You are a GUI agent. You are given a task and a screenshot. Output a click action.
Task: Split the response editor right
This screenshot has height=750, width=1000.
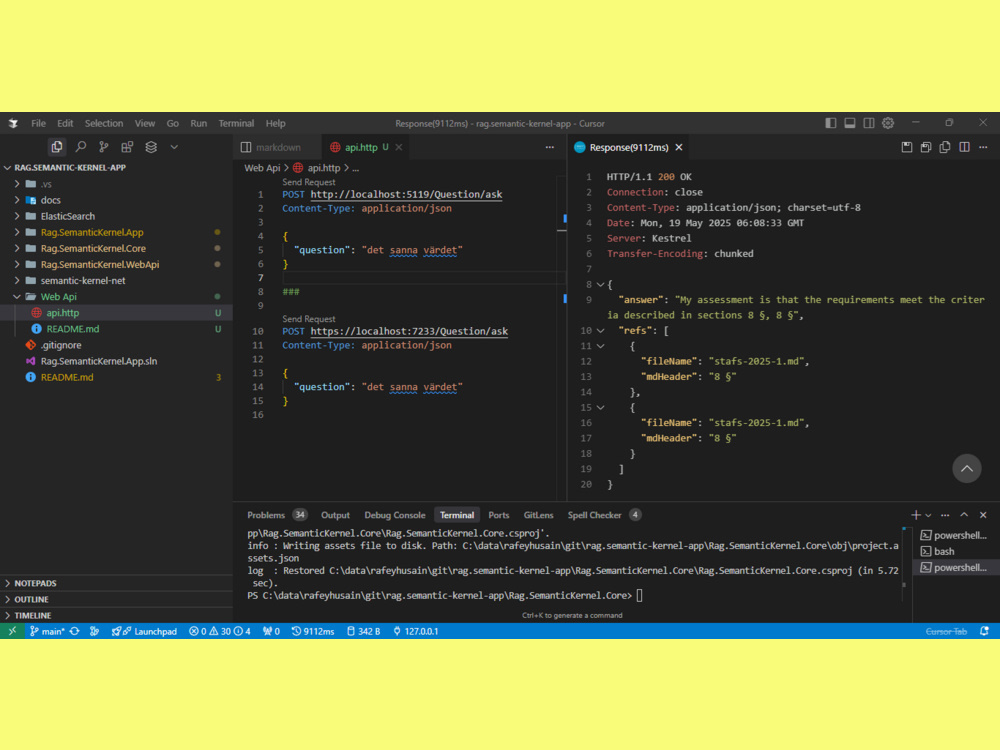[x=964, y=147]
